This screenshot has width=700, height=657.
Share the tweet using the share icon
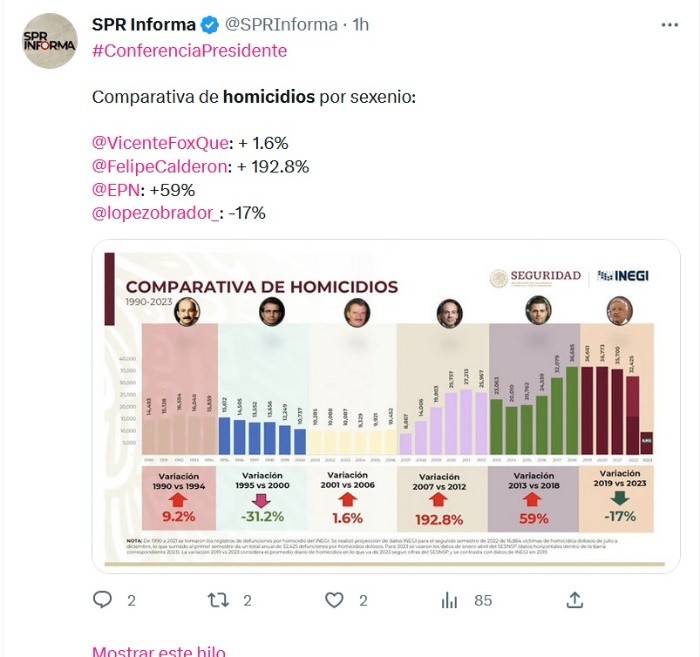click(574, 600)
